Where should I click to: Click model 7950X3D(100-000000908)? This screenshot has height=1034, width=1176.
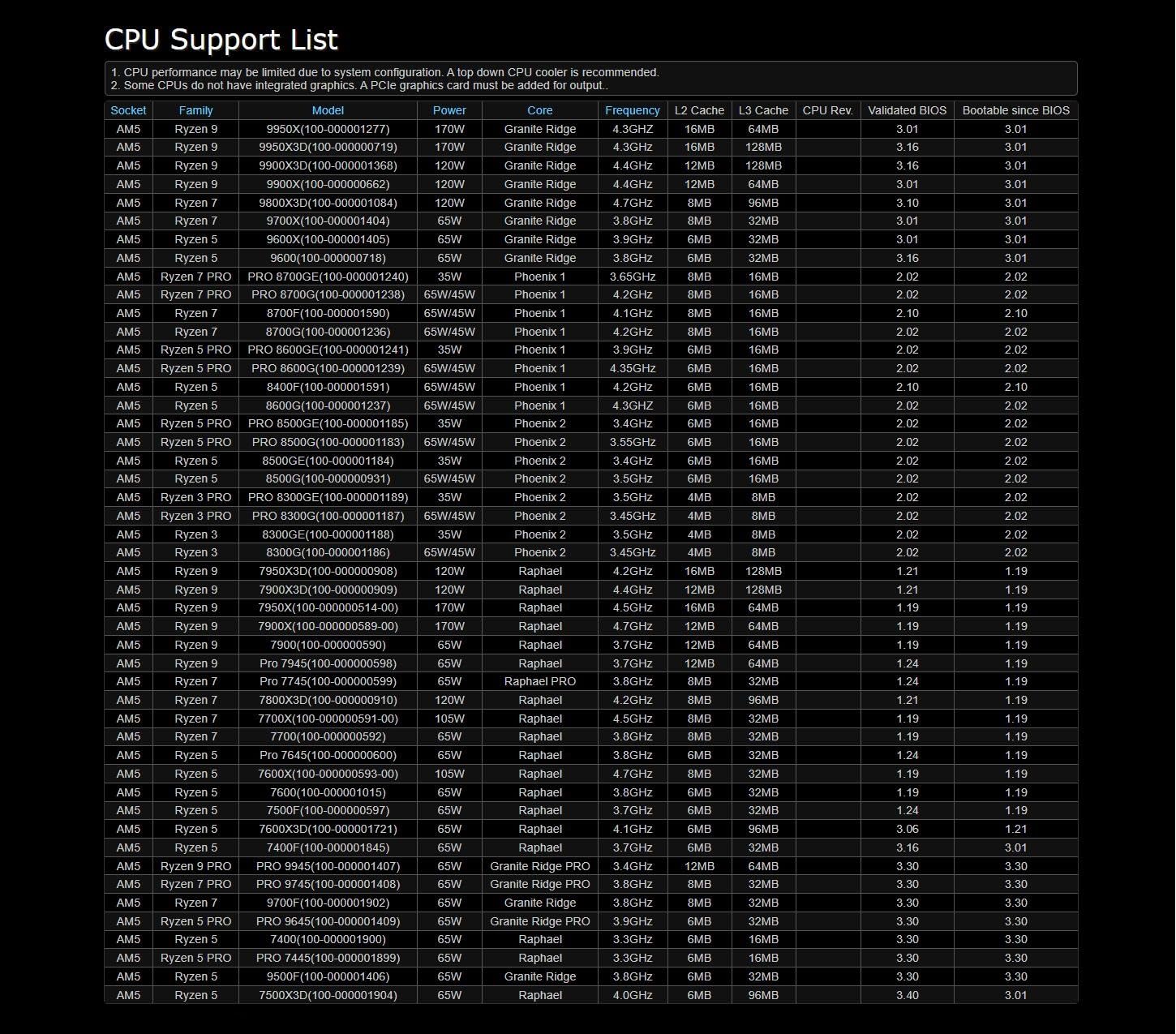point(328,571)
